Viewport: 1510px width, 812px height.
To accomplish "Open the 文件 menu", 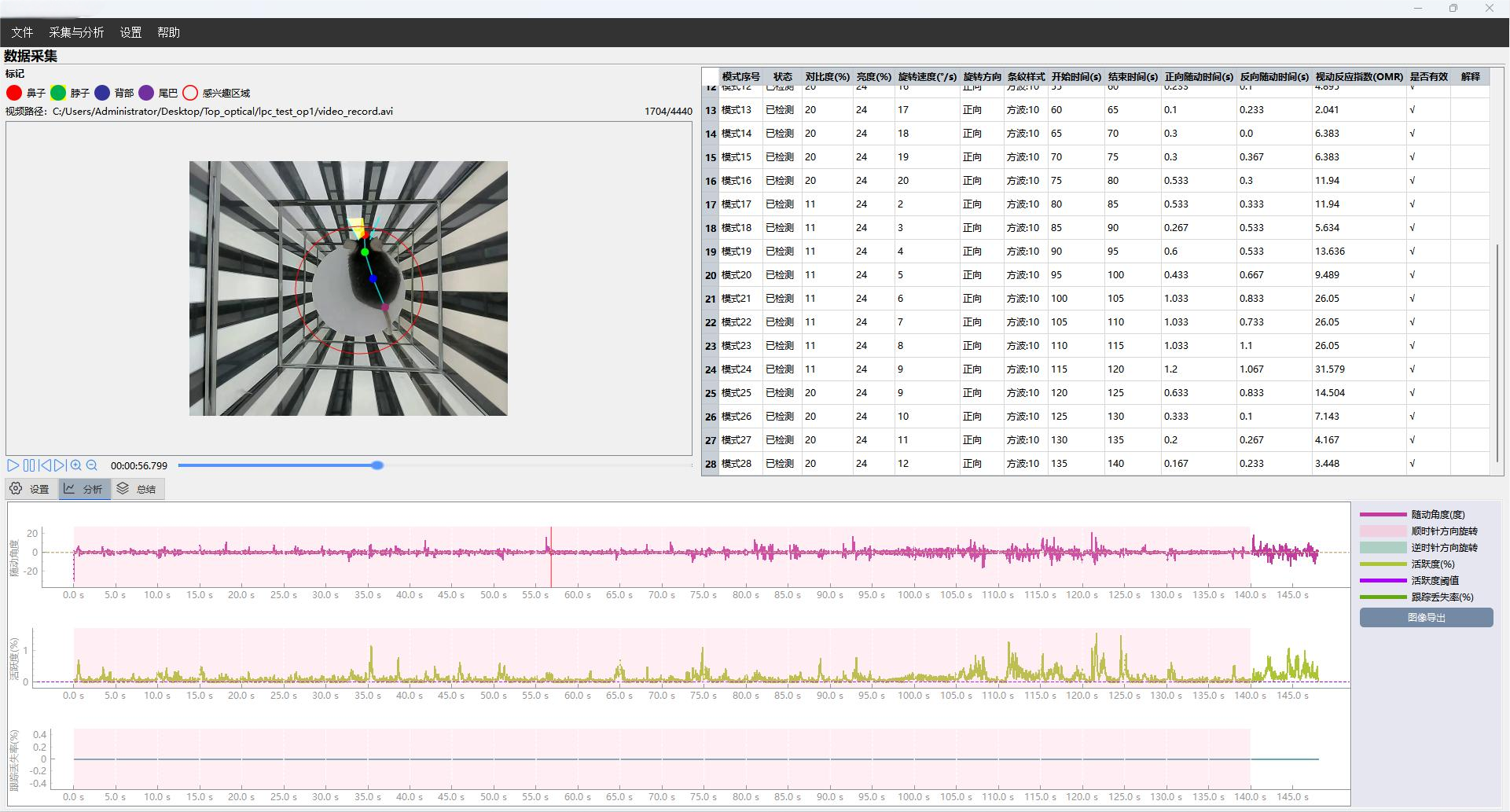I will point(22,32).
